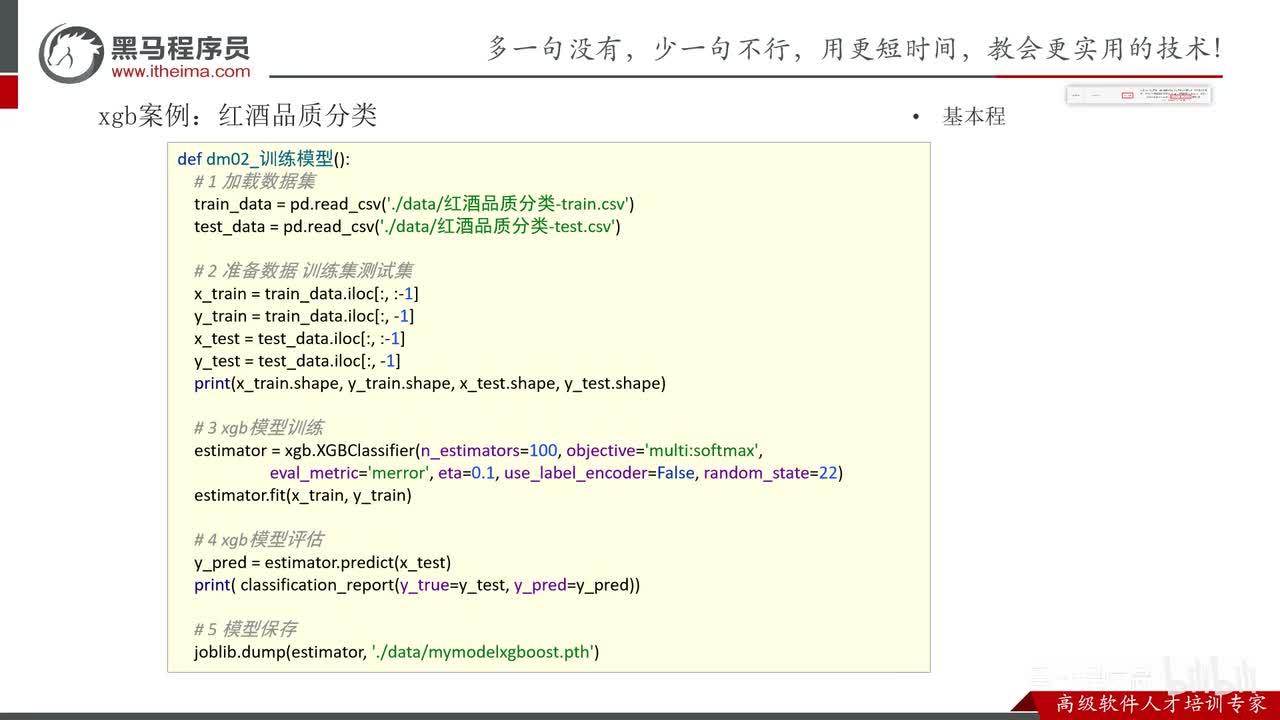Select the train_data = pd.read_csv line
Viewport: 1280px width, 720px height.
[x=414, y=204]
